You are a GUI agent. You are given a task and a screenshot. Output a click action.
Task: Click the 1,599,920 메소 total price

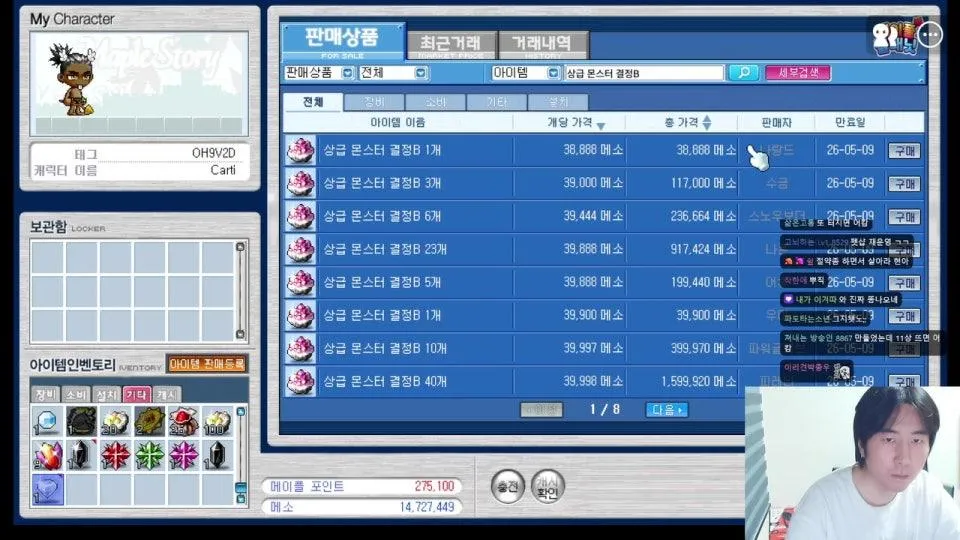click(698, 381)
